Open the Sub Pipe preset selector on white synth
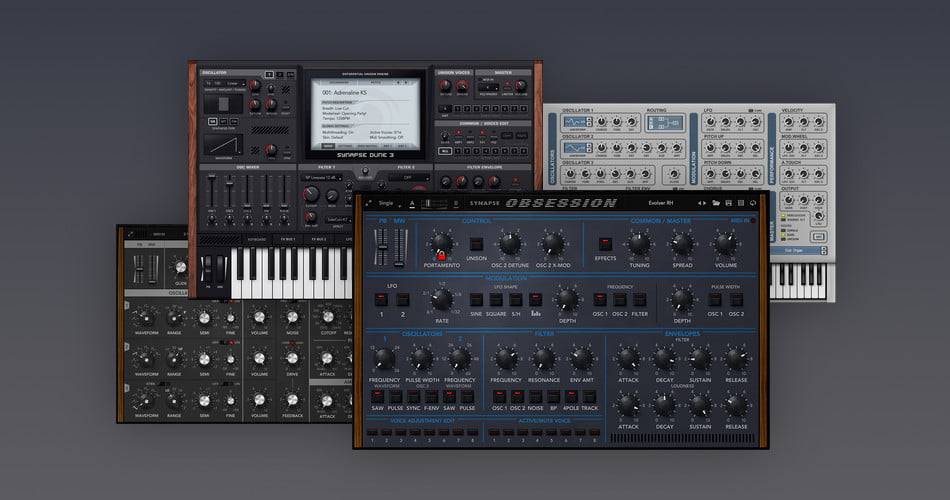Viewport: 950px width, 500px height. (x=797, y=250)
